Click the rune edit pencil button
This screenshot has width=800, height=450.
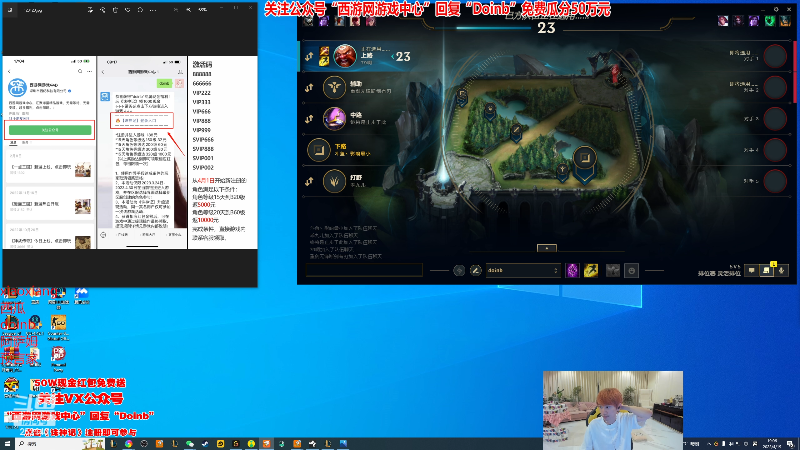click(476, 270)
